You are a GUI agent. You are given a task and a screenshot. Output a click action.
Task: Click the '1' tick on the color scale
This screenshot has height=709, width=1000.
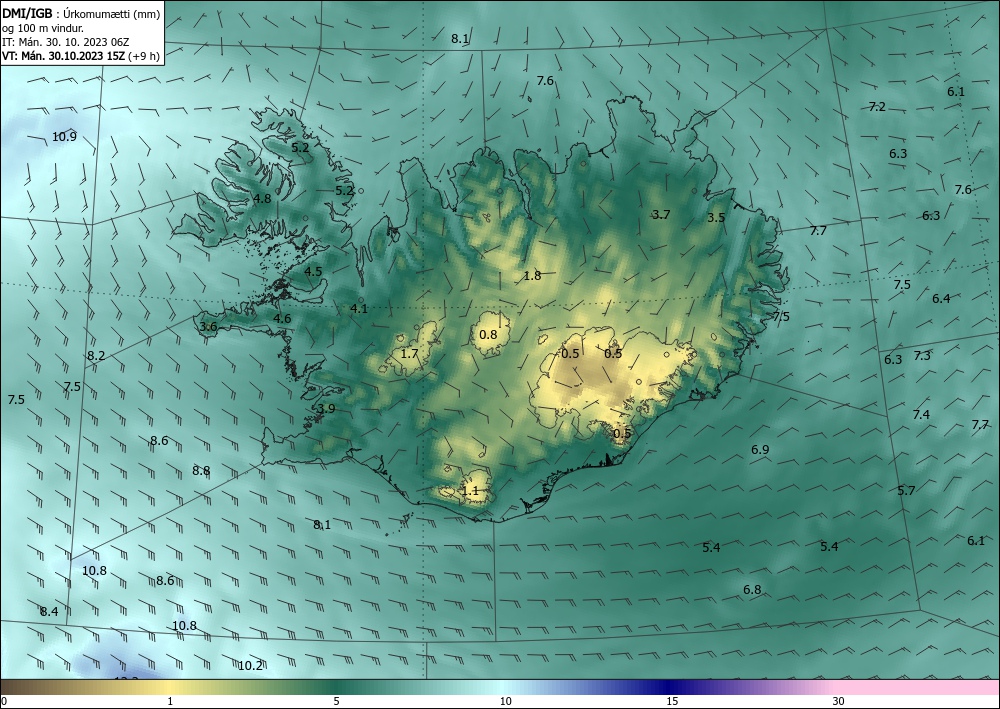point(170,701)
